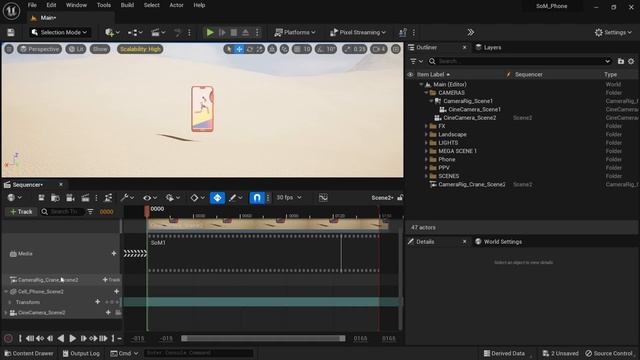This screenshot has height=360, width=640.
Task: Open the 30 fps frame rate dropdown
Action: [289, 198]
